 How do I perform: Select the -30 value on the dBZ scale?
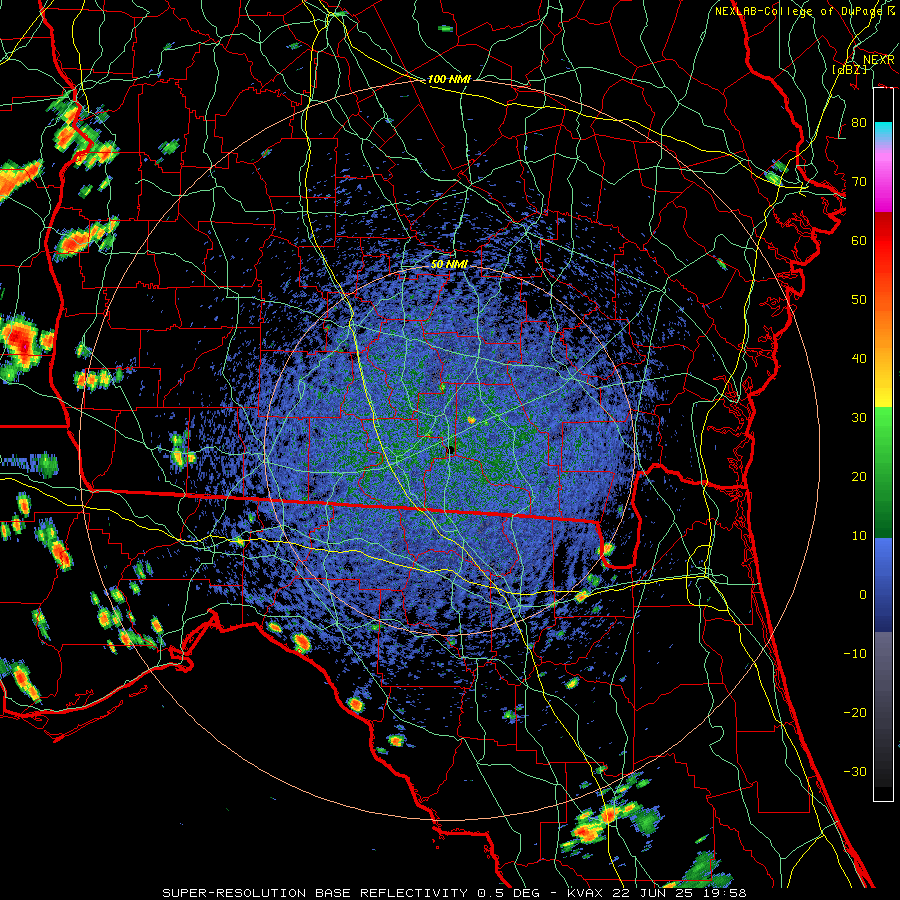click(x=855, y=772)
